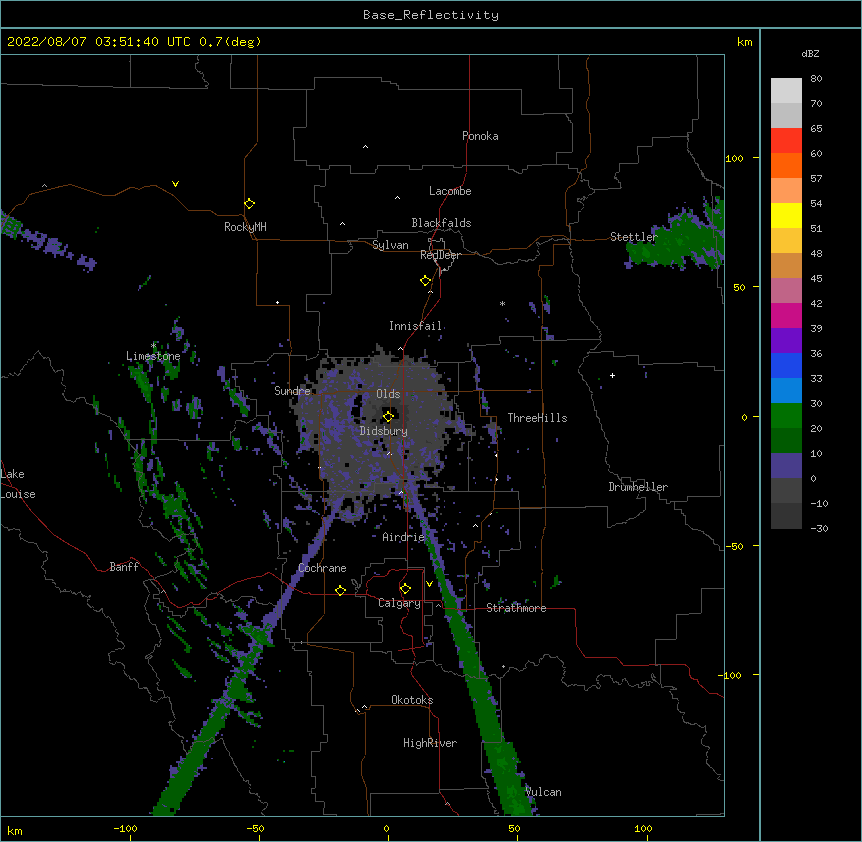The width and height of the screenshot is (862, 842).
Task: Select the white plus marker north of Drumheller
Action: 612,375
